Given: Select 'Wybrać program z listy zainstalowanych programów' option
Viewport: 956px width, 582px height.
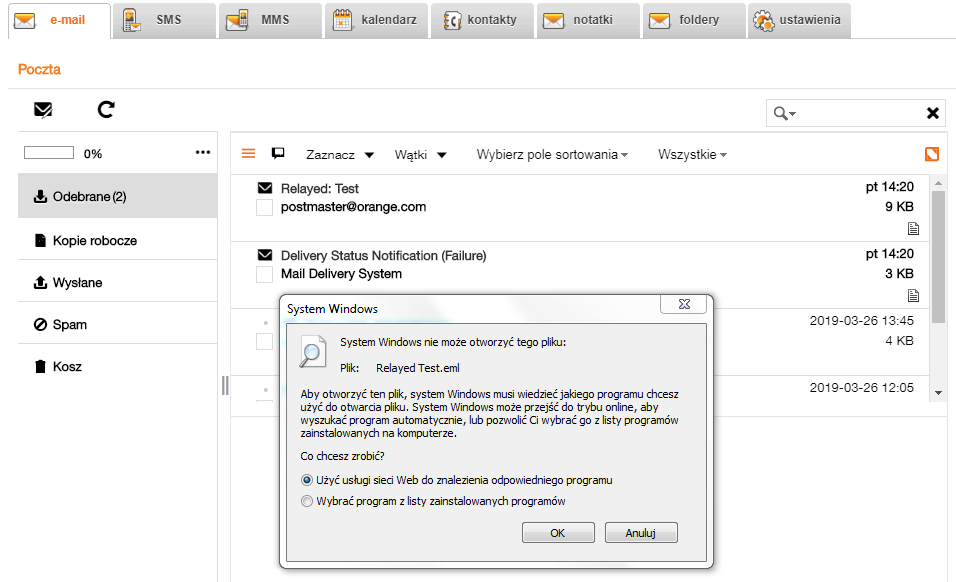Looking at the screenshot, I should coord(308,501).
